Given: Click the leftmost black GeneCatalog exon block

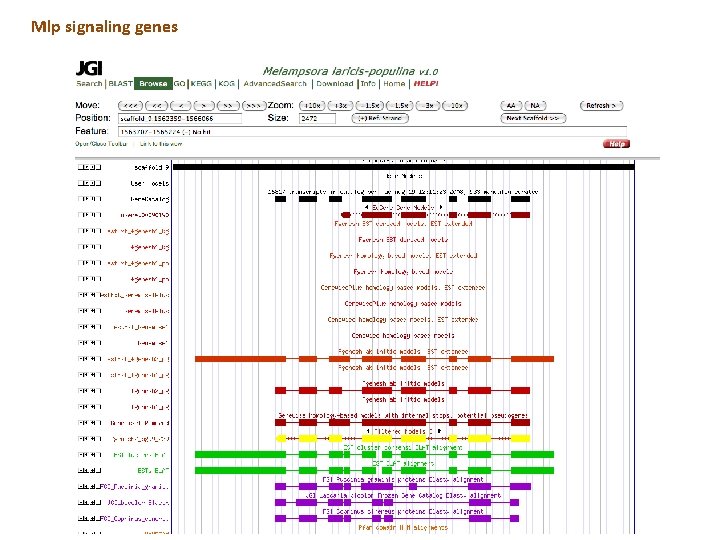Looking at the screenshot, I should [x=280, y=199].
